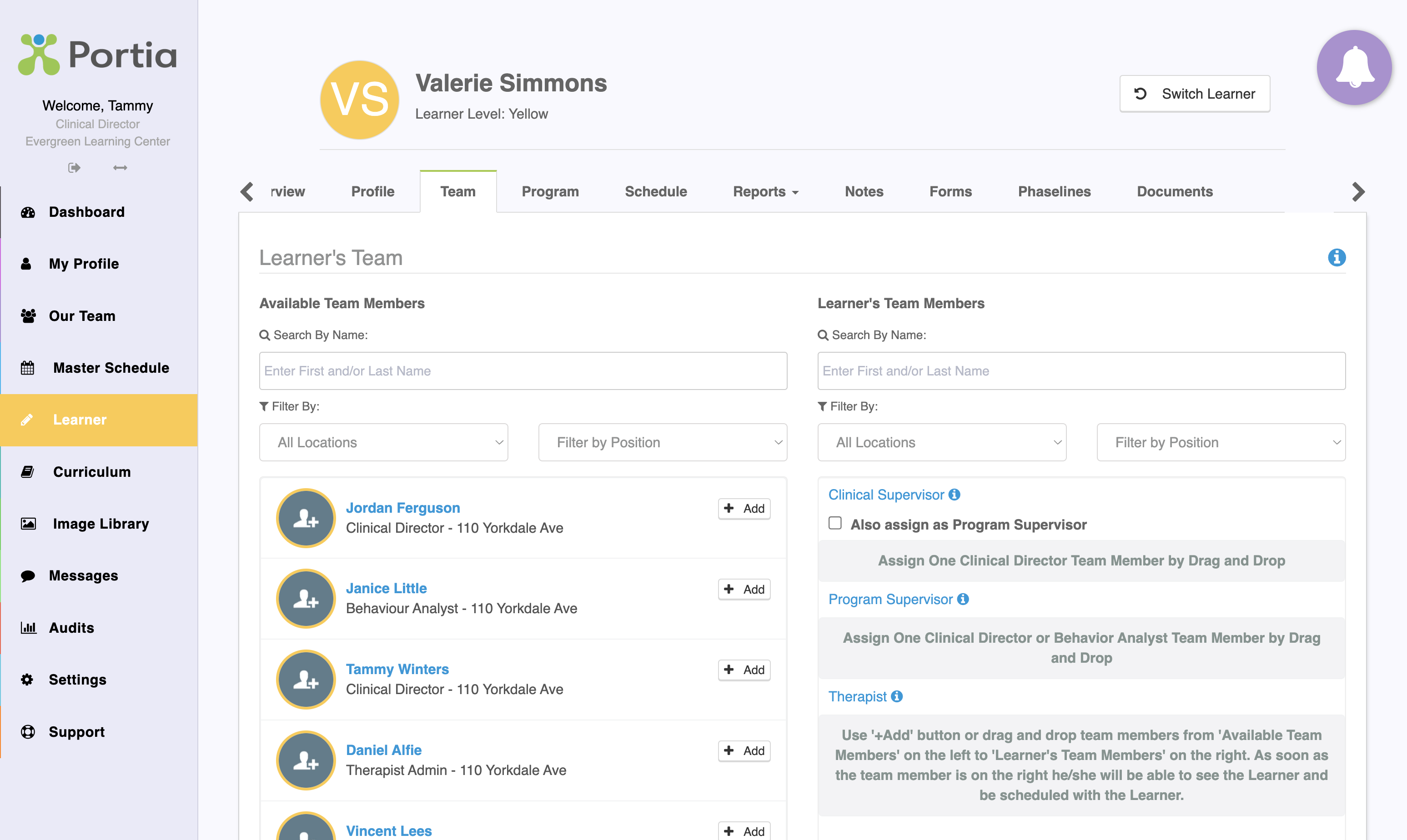Click the notification bell icon
The width and height of the screenshot is (1407, 840).
click(1354, 68)
